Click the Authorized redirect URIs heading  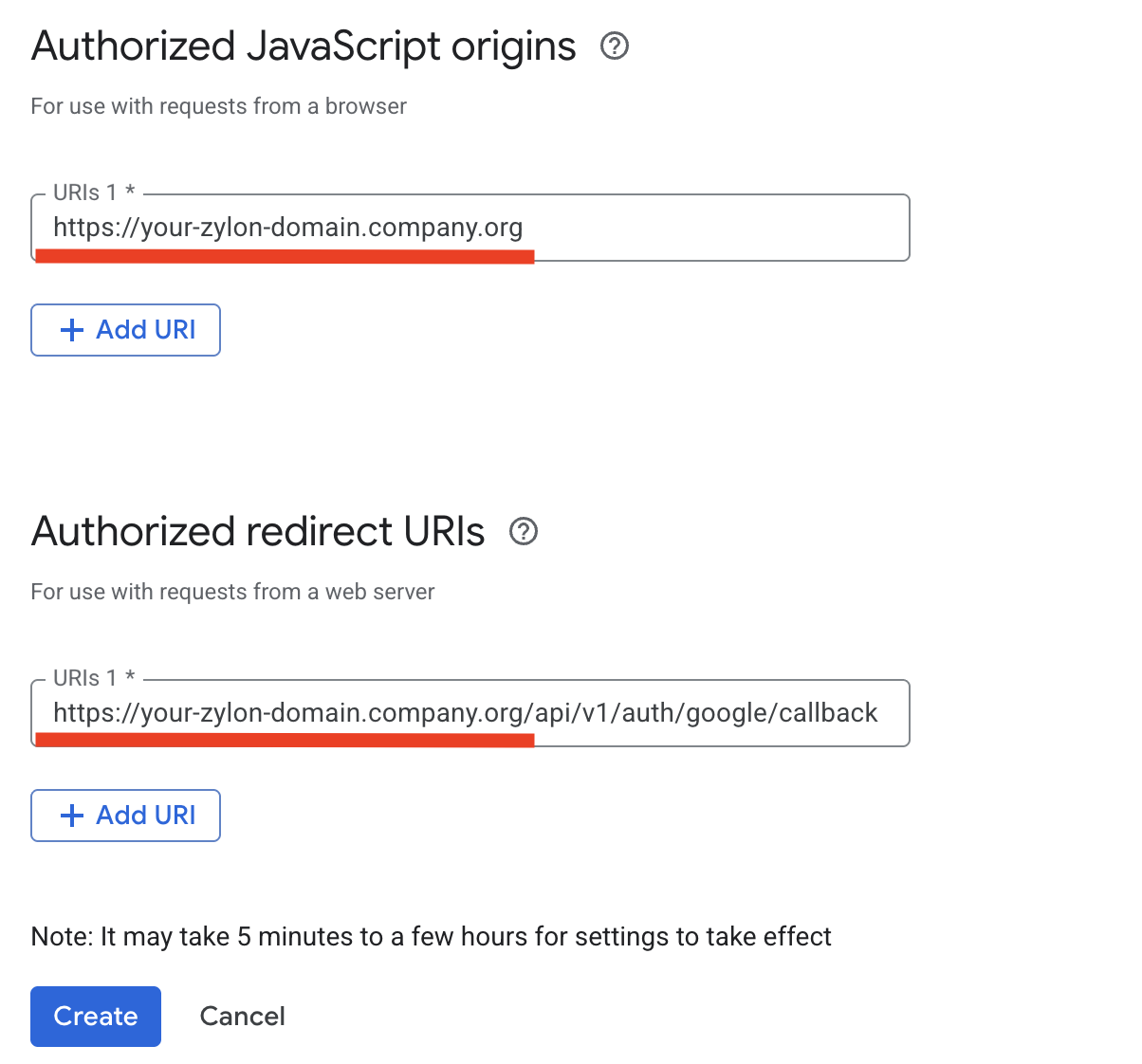pyautogui.click(x=257, y=531)
